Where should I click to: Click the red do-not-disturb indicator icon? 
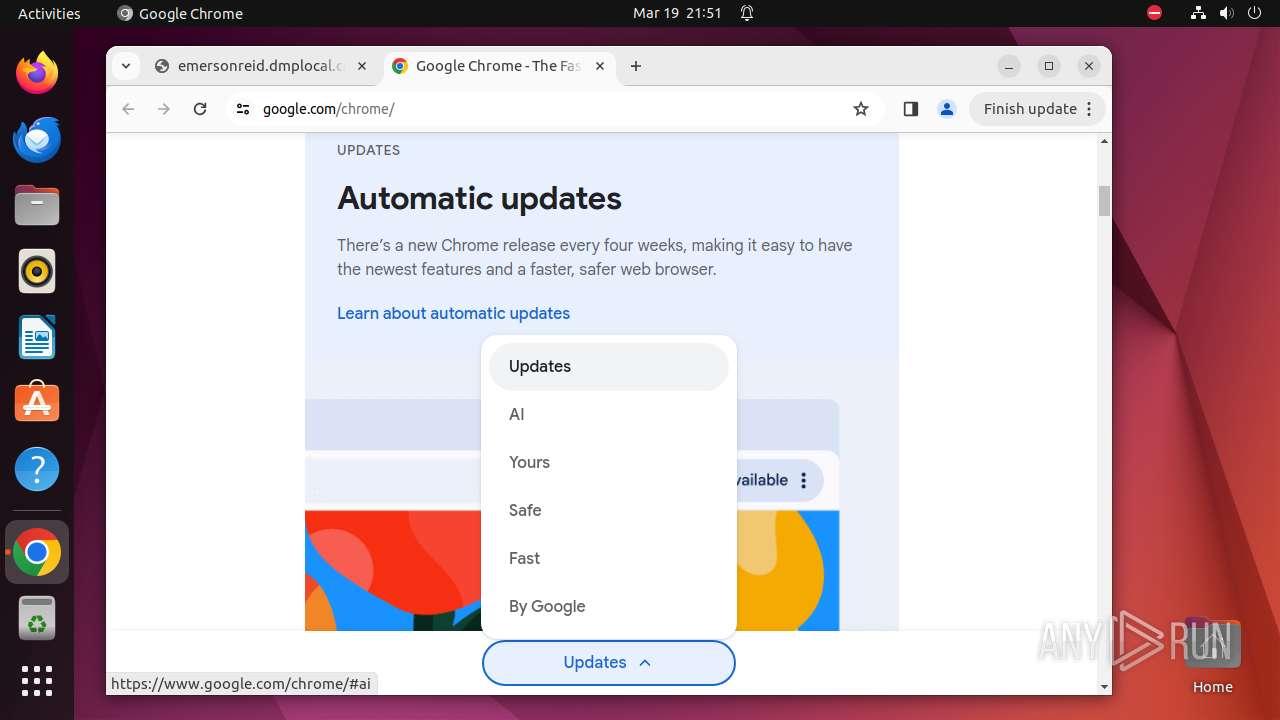pos(1155,13)
